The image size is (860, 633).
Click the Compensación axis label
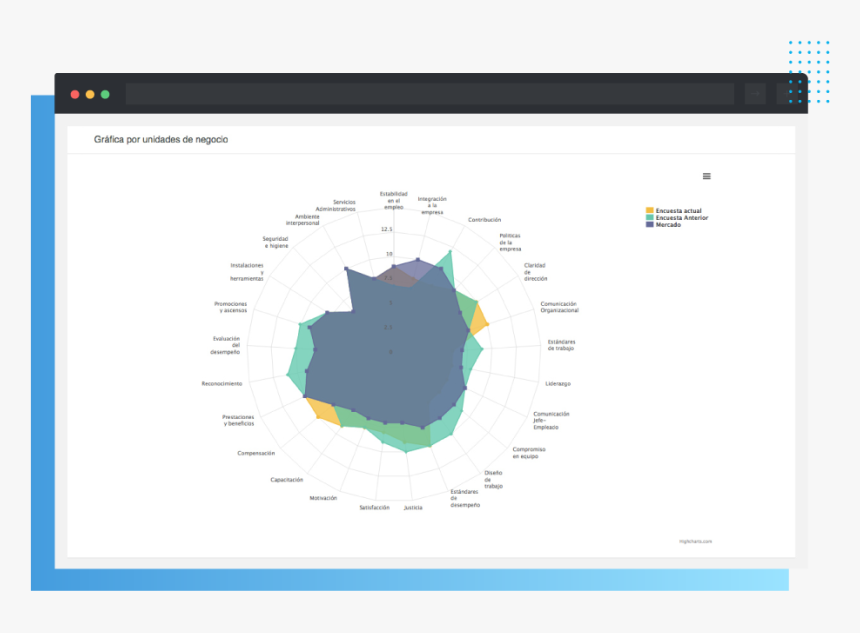point(256,454)
